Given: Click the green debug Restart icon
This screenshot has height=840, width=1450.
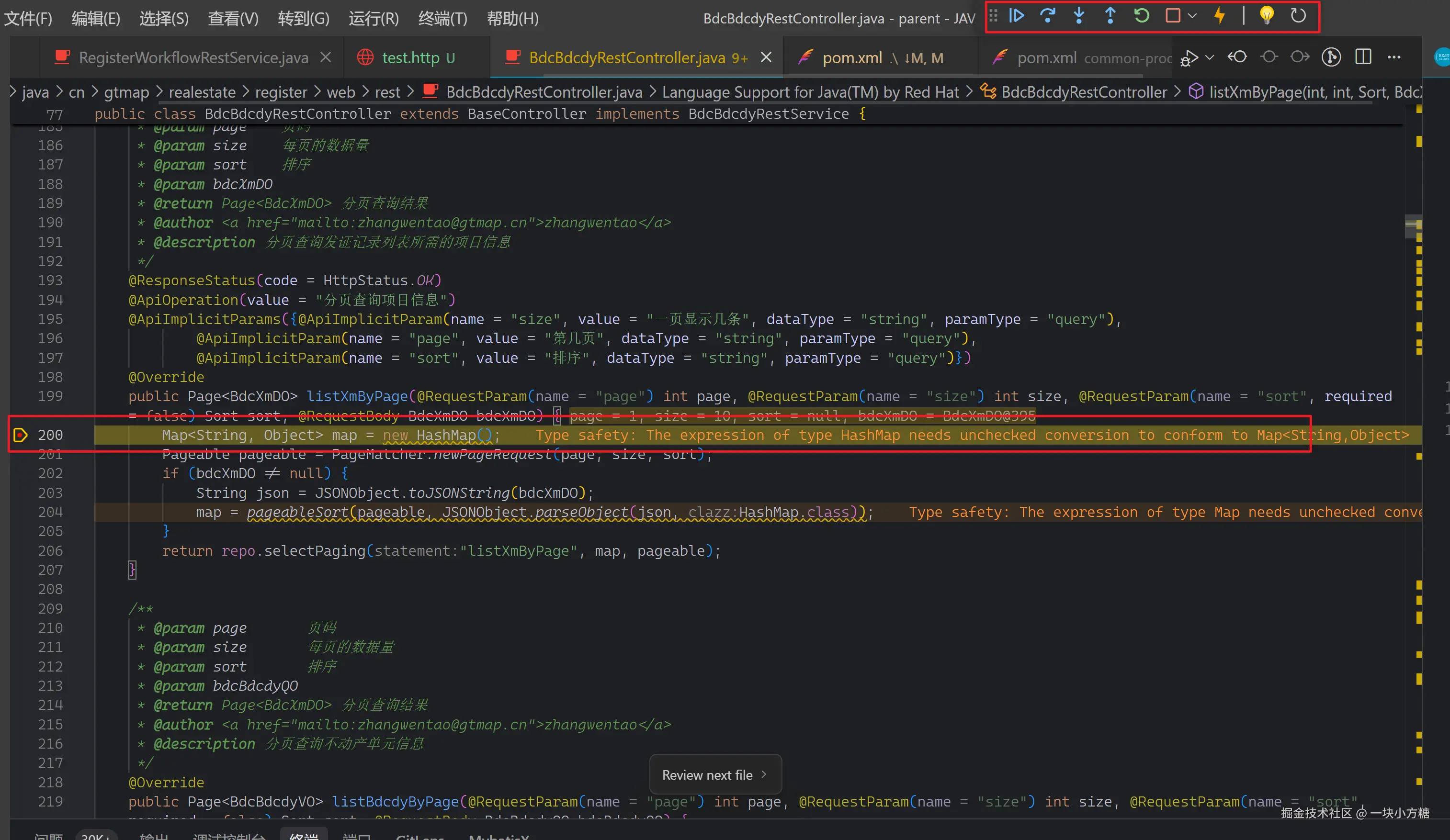Looking at the screenshot, I should pos(1142,15).
